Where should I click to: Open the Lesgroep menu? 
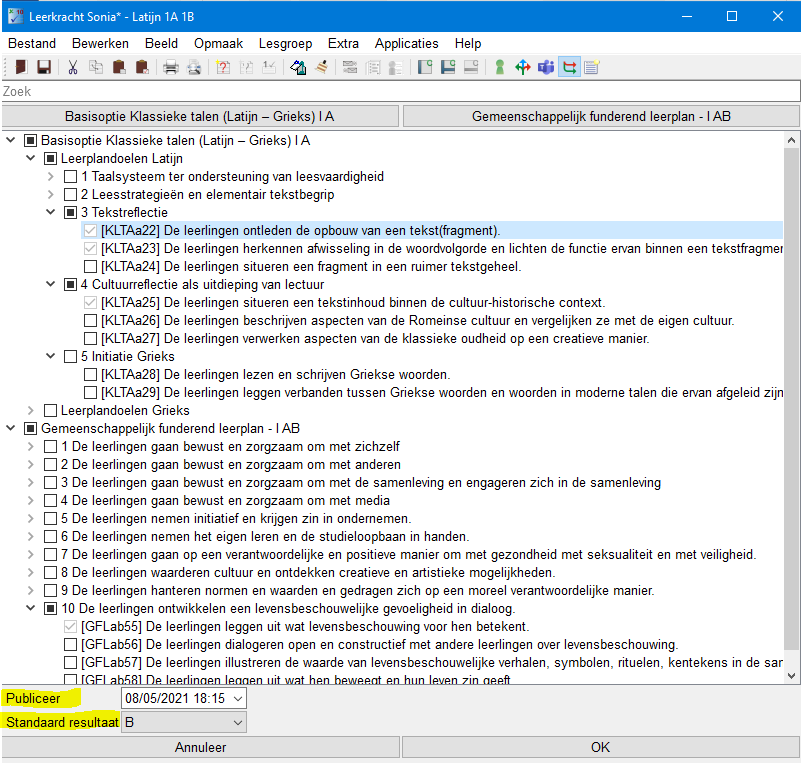(x=285, y=44)
